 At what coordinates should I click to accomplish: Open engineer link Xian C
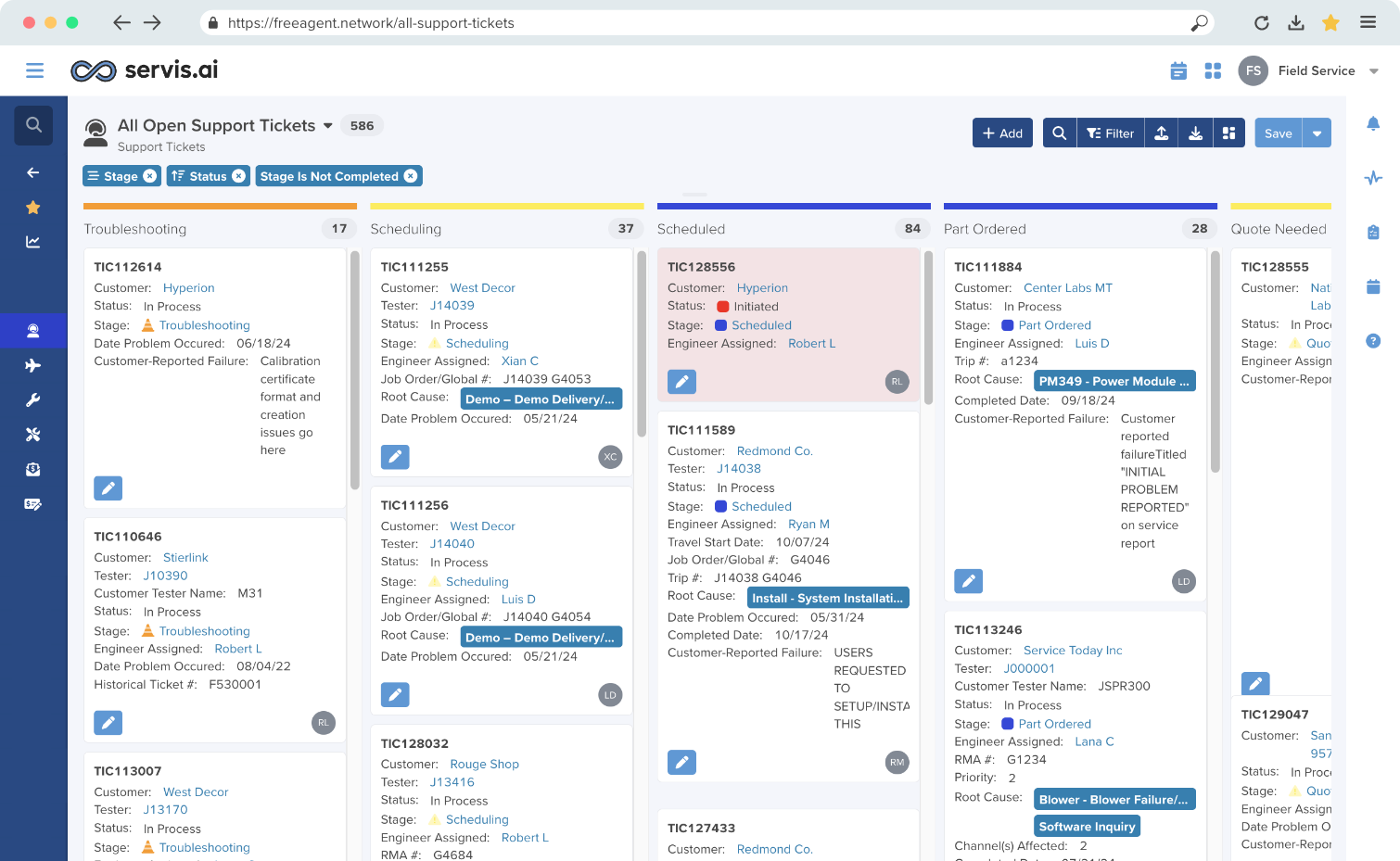coord(519,361)
